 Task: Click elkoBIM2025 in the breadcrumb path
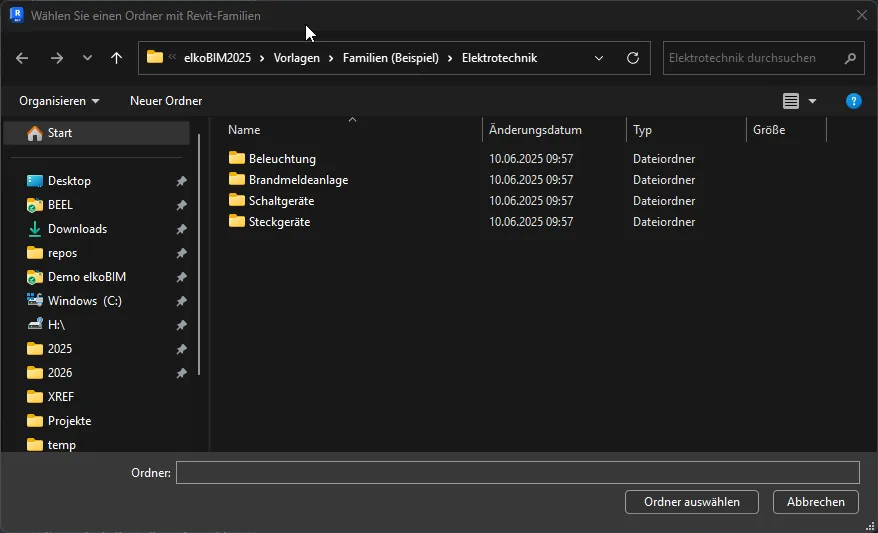coord(217,58)
